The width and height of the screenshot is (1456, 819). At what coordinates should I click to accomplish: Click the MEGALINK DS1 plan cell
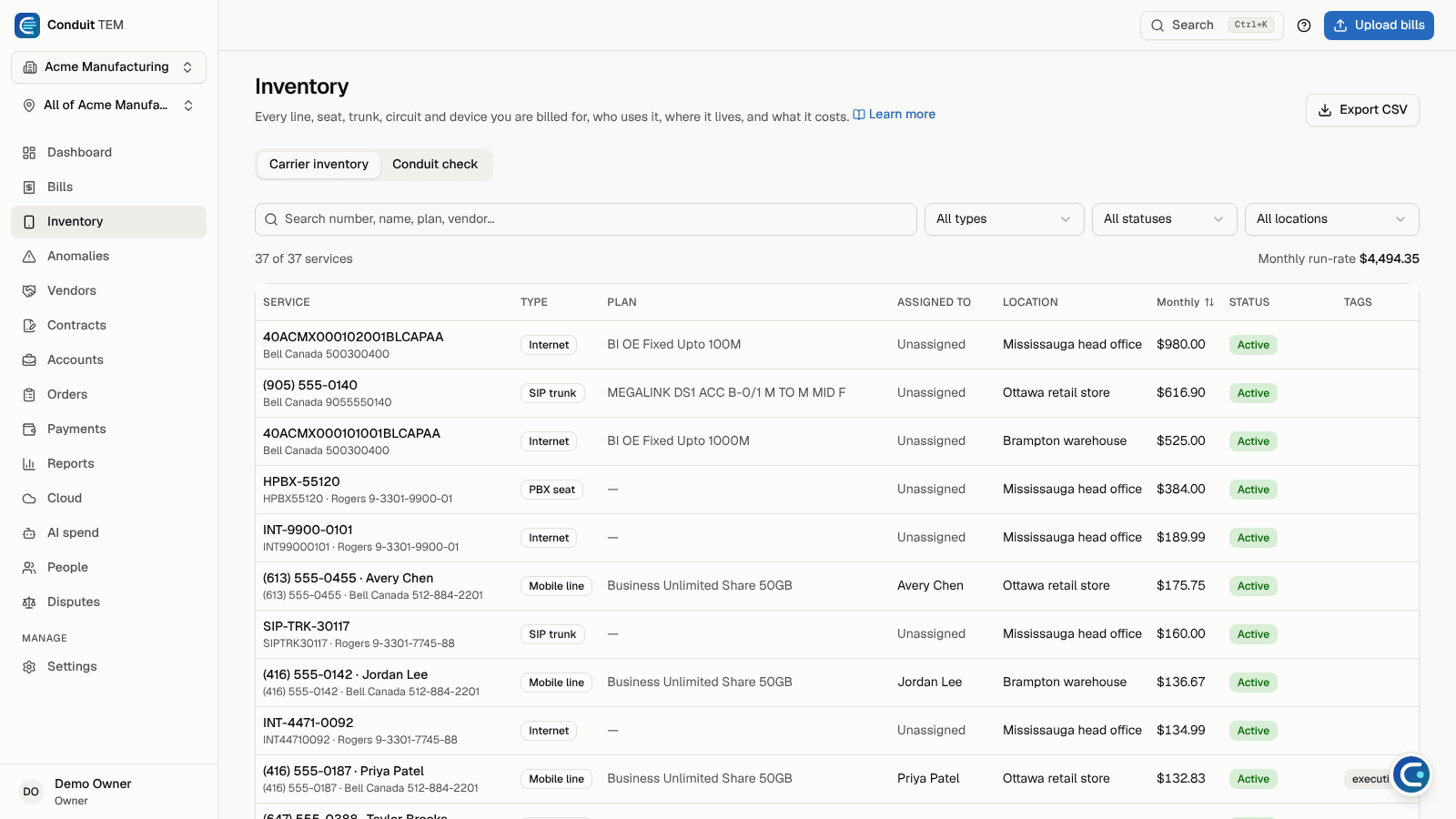pos(726,393)
